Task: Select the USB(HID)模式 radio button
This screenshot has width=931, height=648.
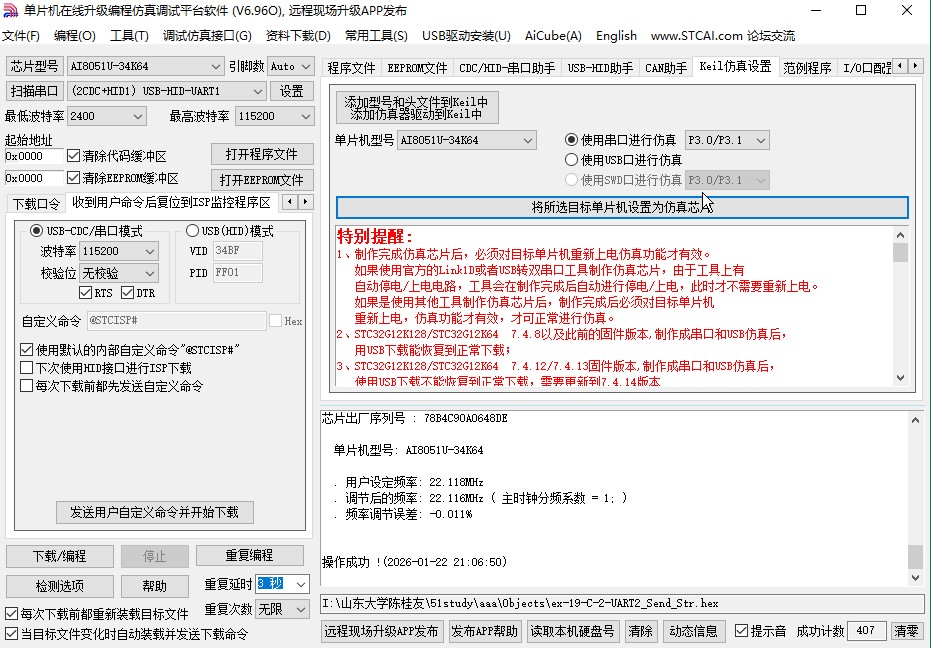Action: (x=192, y=231)
